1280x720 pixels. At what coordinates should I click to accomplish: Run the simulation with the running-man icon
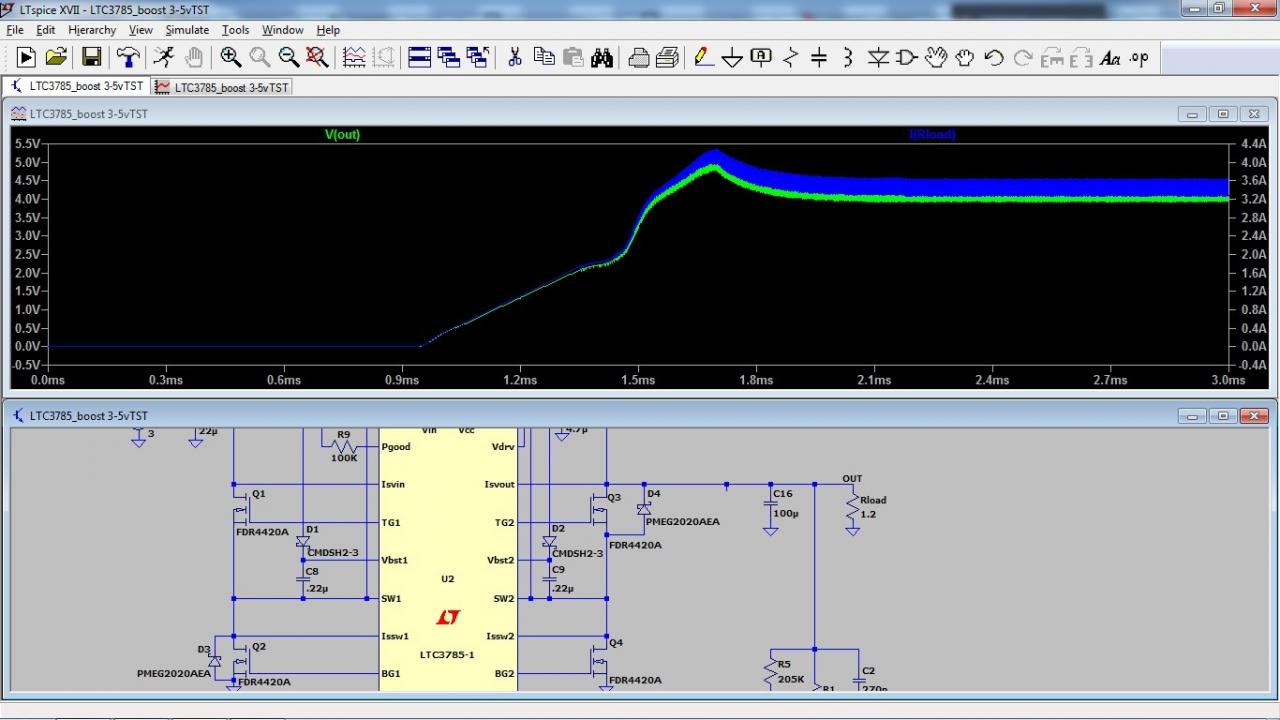[164, 57]
